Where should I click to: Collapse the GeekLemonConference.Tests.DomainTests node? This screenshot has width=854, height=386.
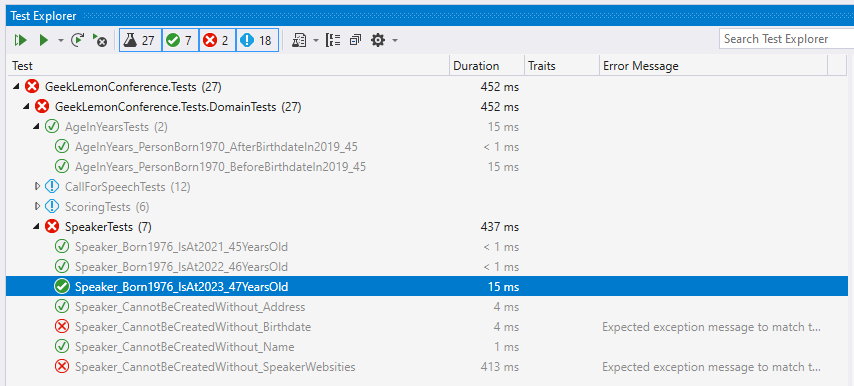(26, 107)
